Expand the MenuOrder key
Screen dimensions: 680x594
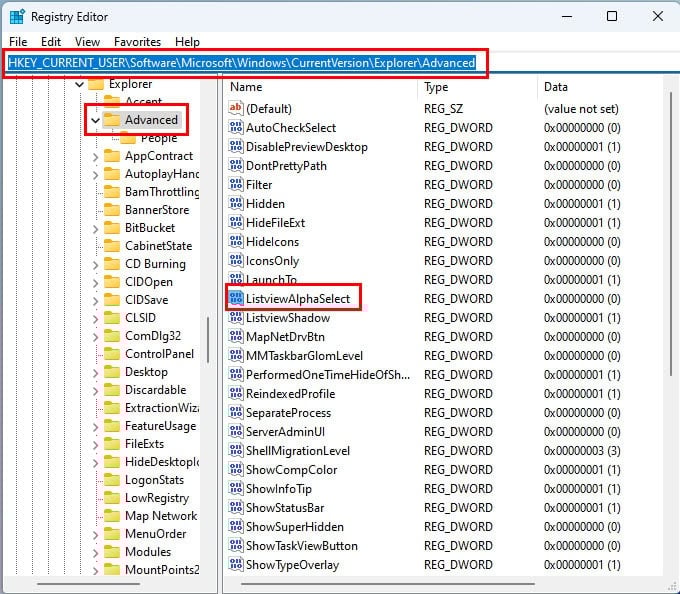(x=95, y=535)
